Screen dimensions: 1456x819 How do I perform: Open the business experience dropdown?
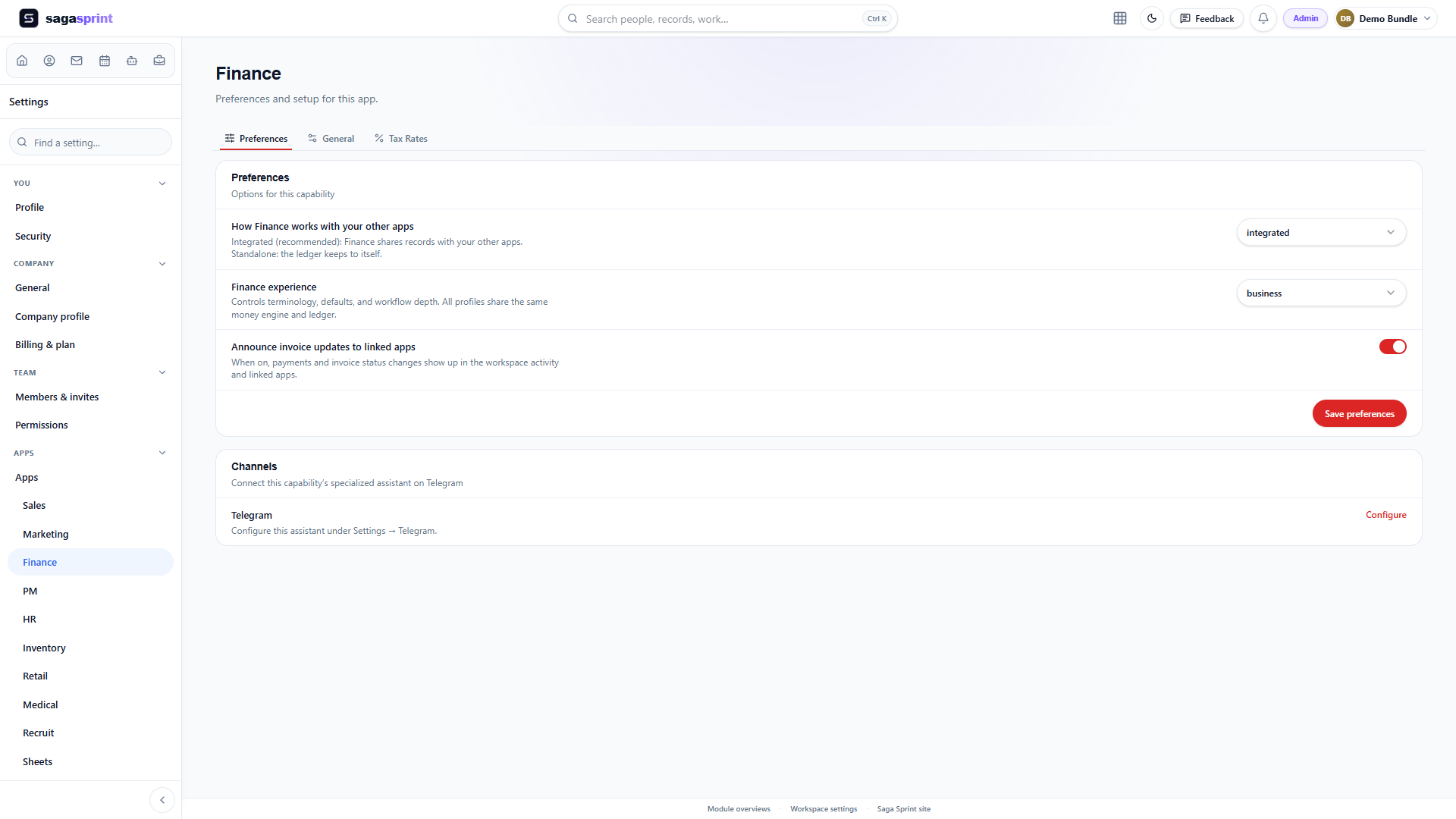pyautogui.click(x=1321, y=293)
